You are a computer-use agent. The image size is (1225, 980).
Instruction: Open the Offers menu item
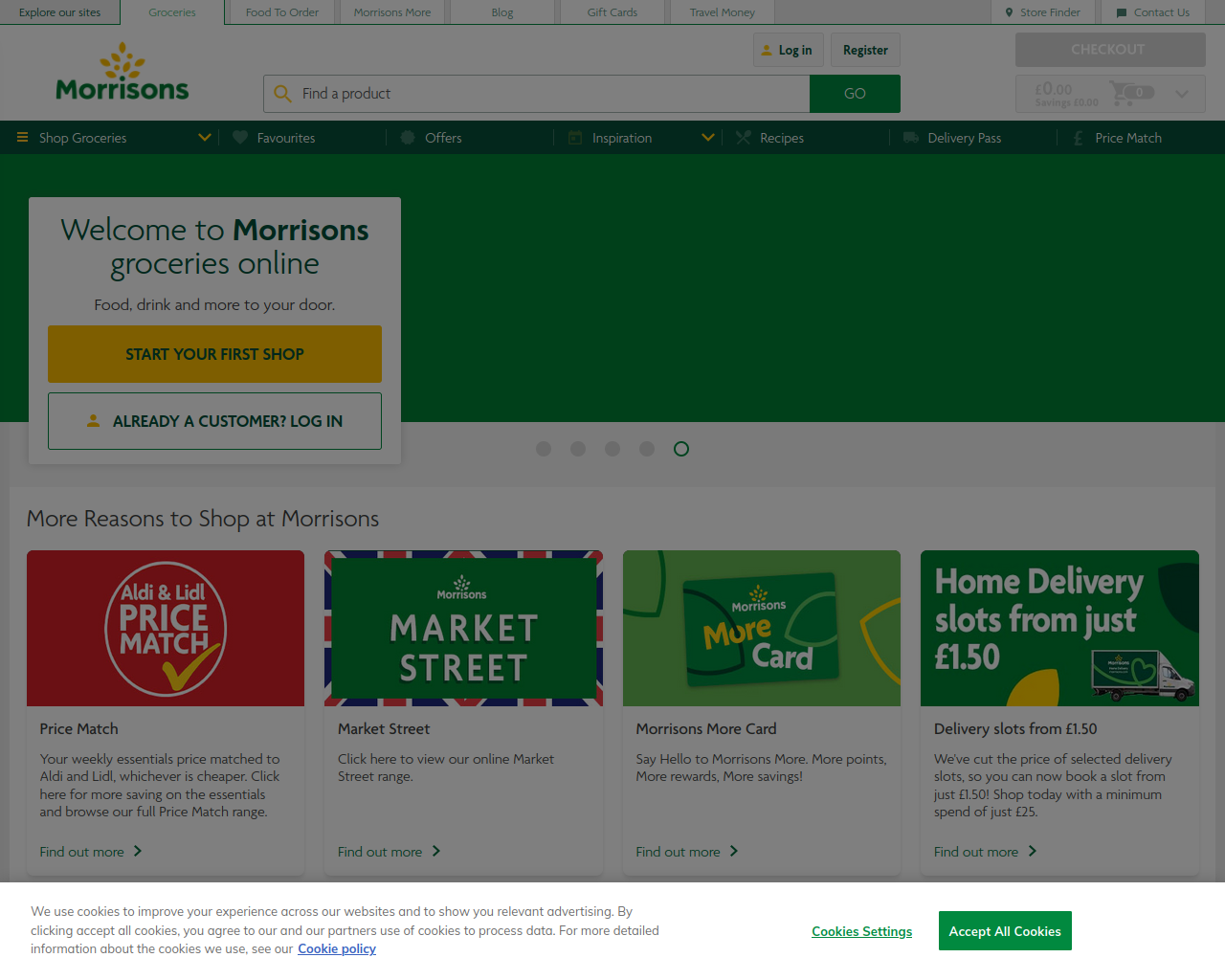click(443, 138)
